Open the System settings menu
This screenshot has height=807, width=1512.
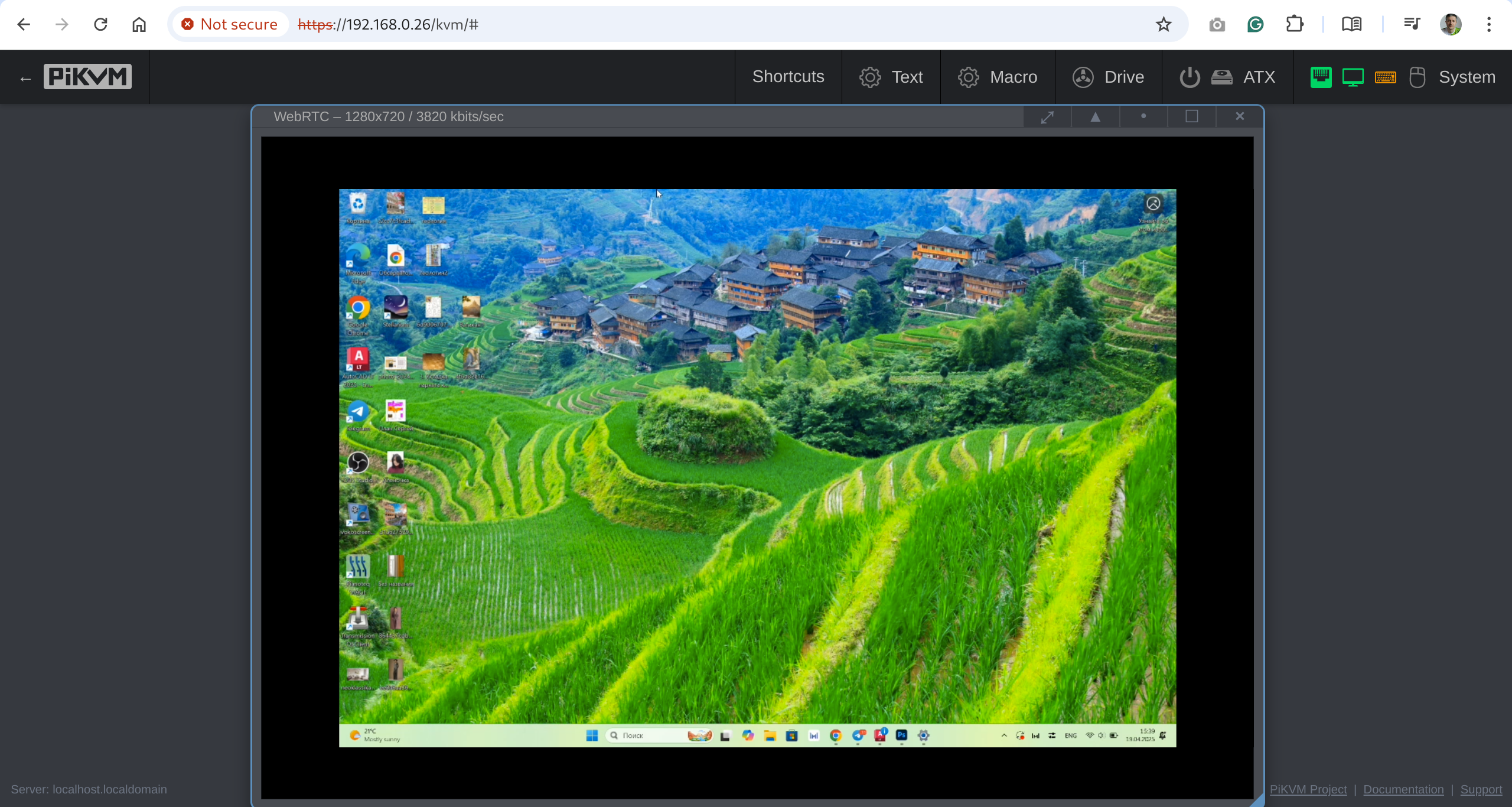pos(1467,77)
